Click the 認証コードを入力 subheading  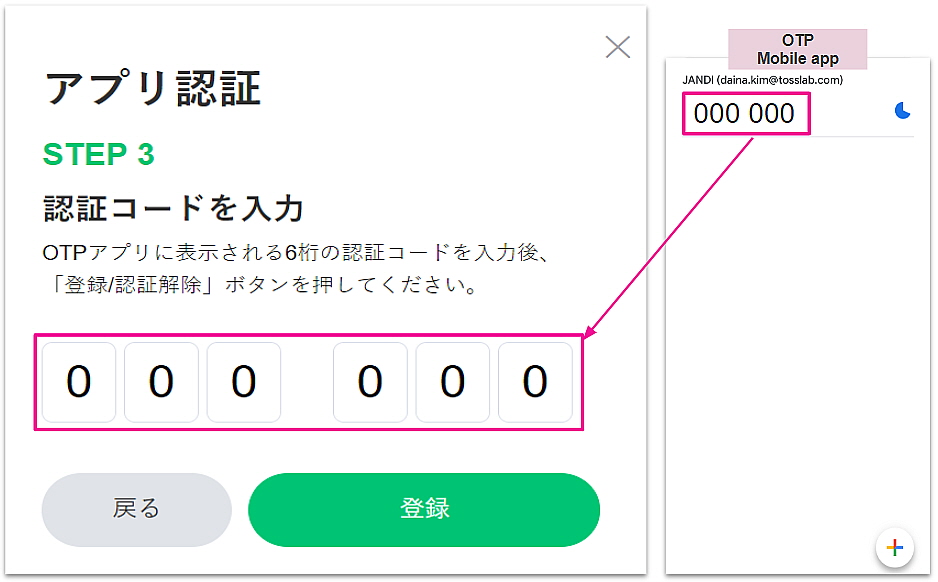pos(173,208)
